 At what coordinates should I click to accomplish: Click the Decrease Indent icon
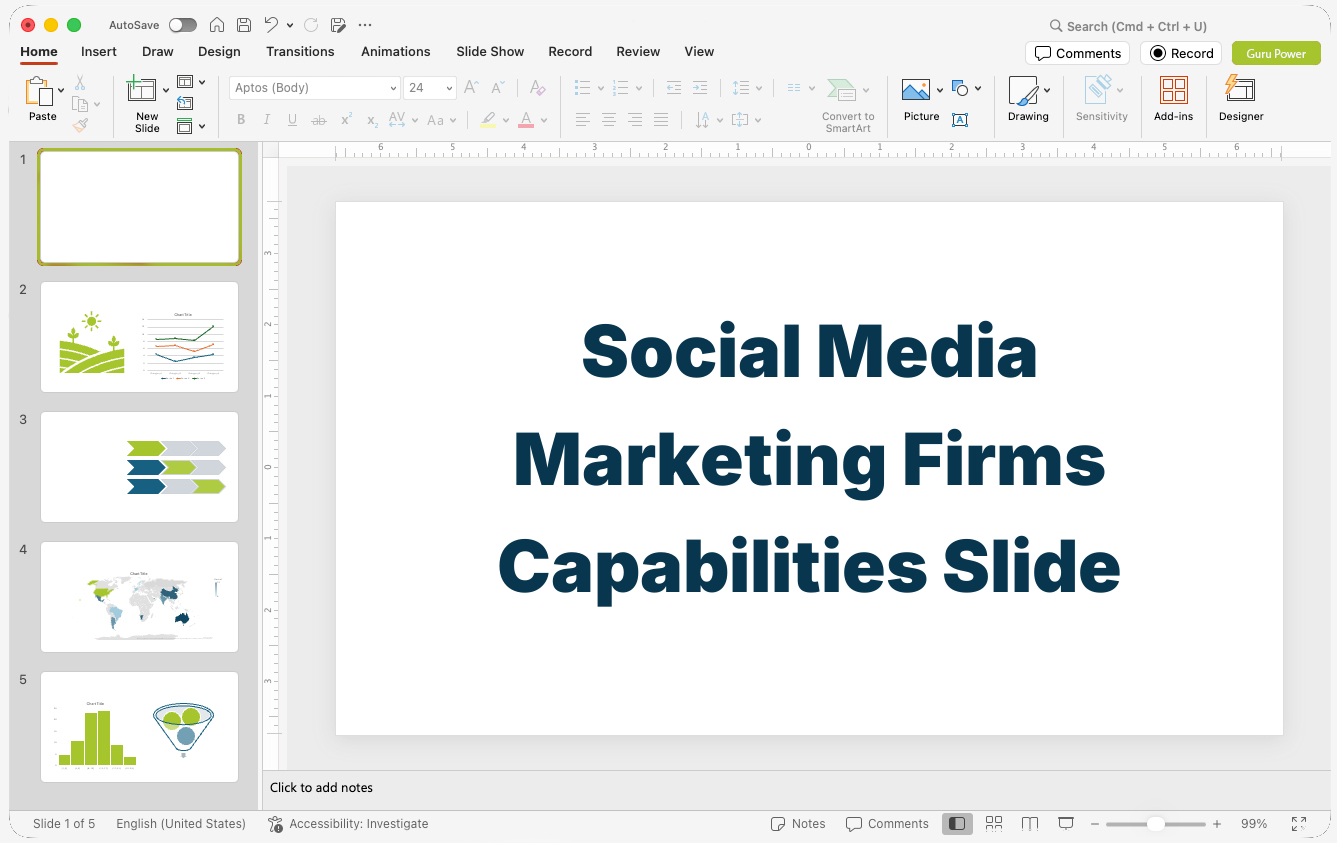[x=674, y=88]
